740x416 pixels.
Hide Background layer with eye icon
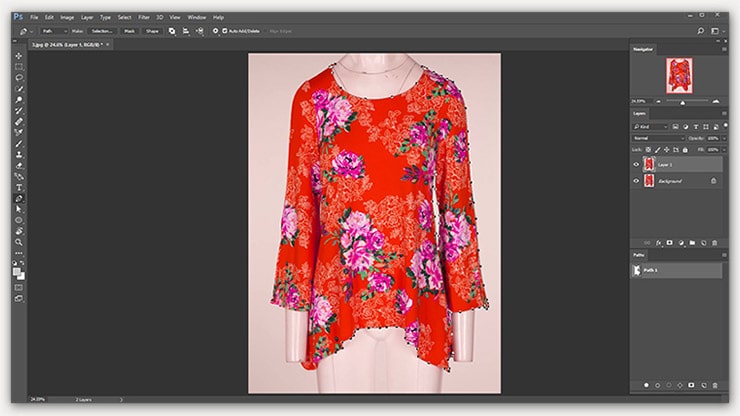[636, 181]
